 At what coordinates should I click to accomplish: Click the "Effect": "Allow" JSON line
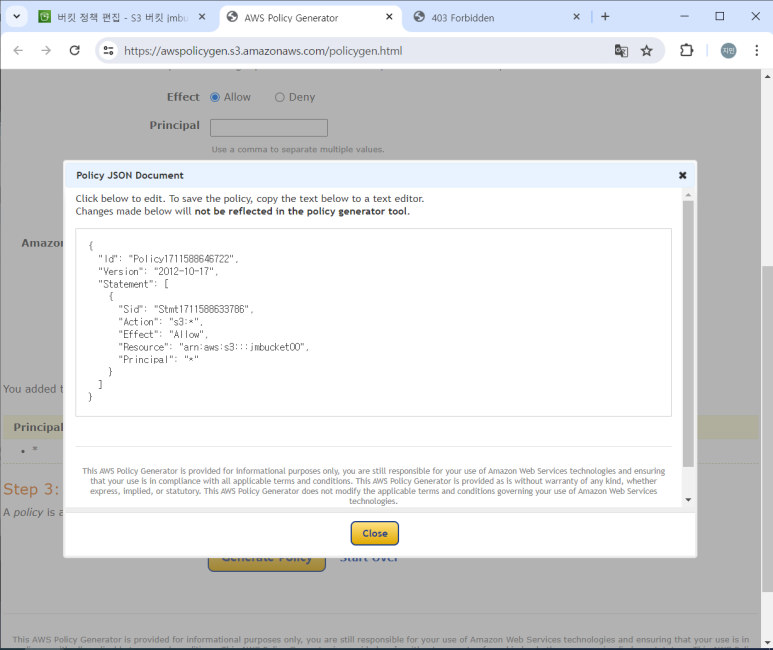coord(163,334)
